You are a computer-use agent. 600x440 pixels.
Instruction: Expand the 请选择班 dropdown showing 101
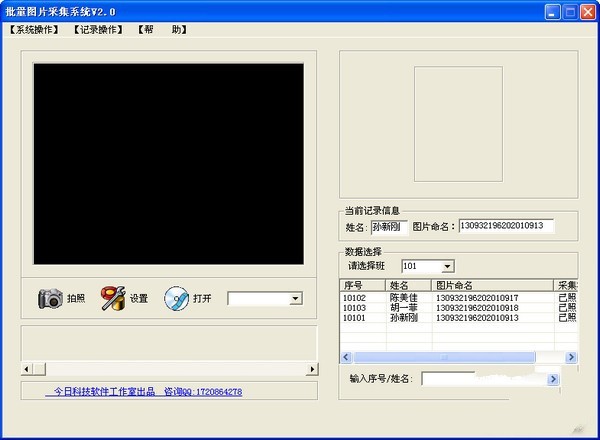point(447,266)
